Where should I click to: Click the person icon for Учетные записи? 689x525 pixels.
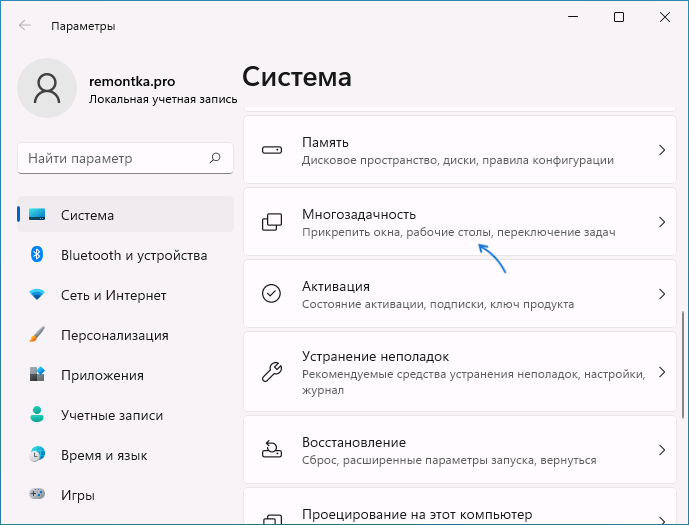click(37, 414)
